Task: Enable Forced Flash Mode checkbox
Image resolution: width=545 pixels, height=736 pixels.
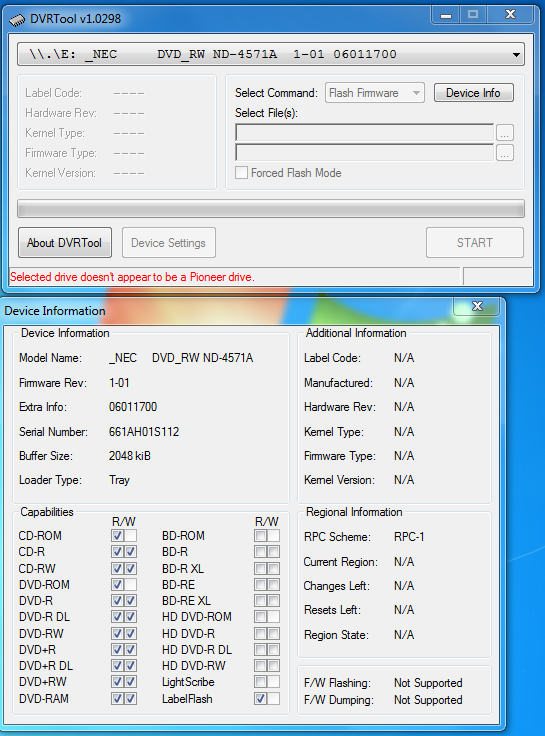Action: 241,173
